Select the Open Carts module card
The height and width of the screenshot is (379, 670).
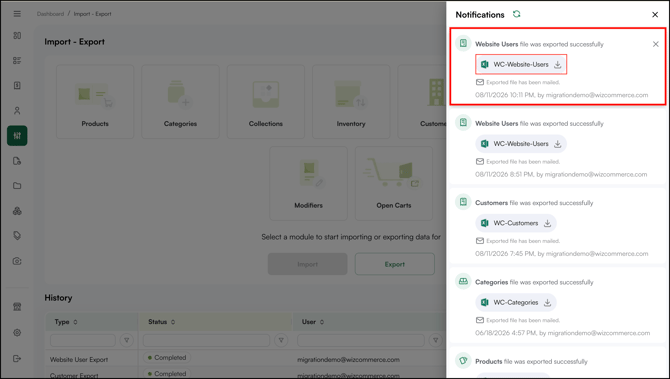(394, 183)
